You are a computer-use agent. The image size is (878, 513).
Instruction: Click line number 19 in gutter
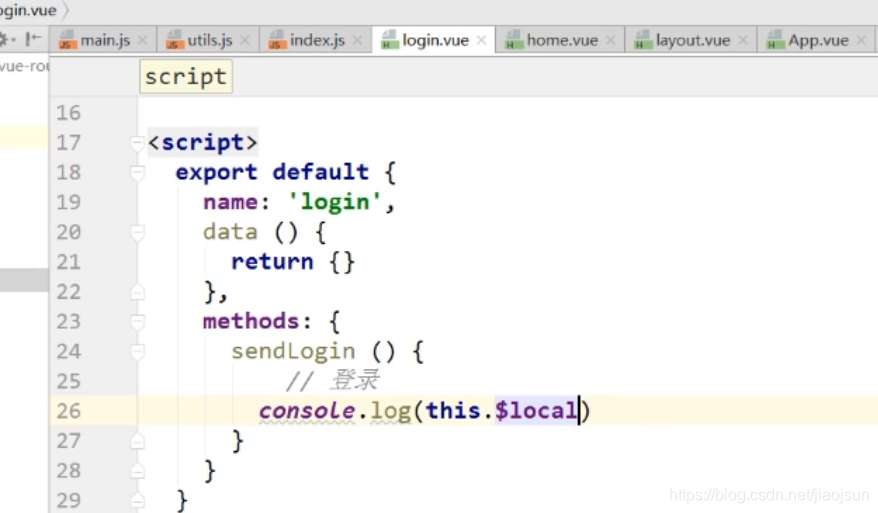point(68,202)
